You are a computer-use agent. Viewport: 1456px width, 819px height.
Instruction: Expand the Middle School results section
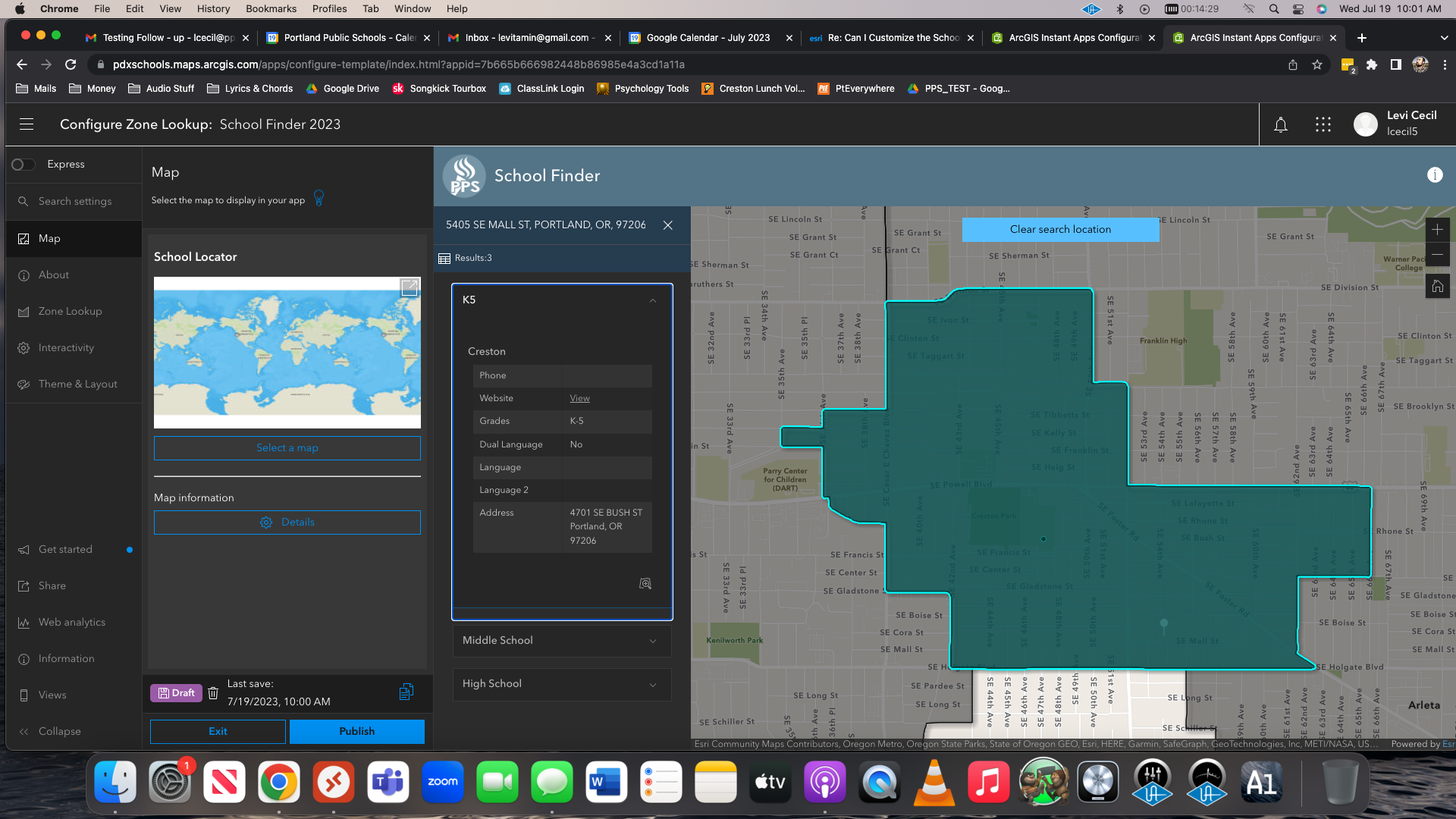coord(561,641)
